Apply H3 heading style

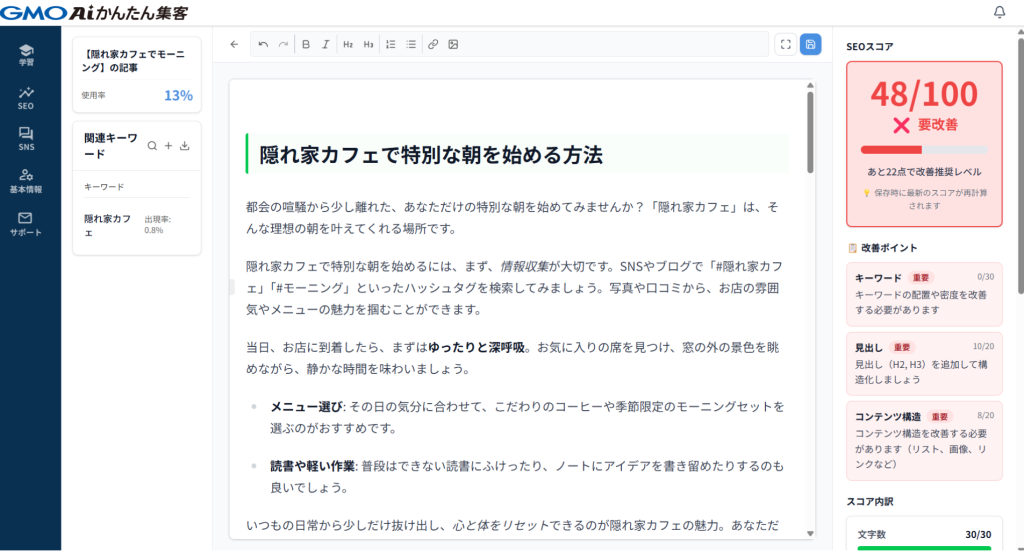point(368,44)
